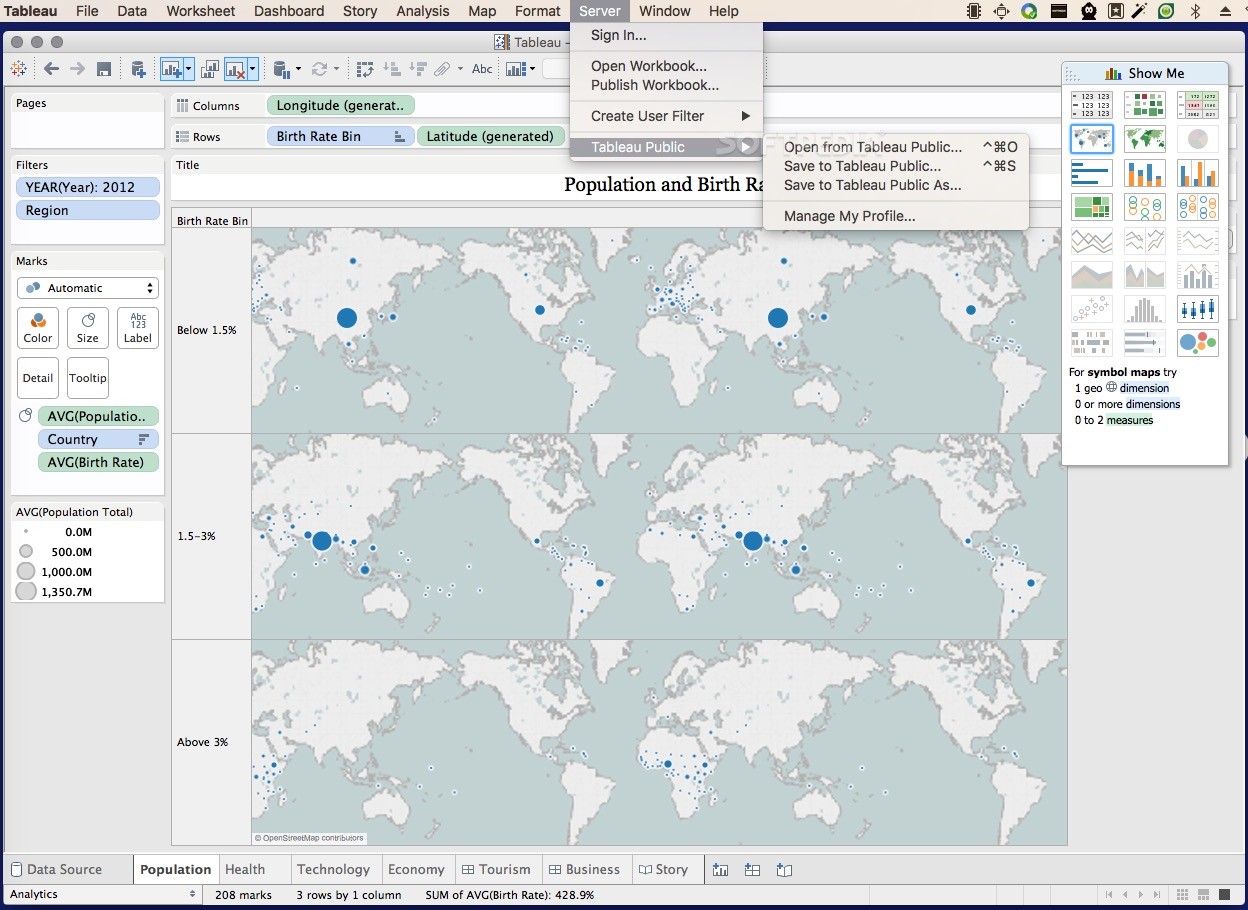Click the clear sheet toolbar icon
This screenshot has width=1248, height=910.
pos(235,69)
